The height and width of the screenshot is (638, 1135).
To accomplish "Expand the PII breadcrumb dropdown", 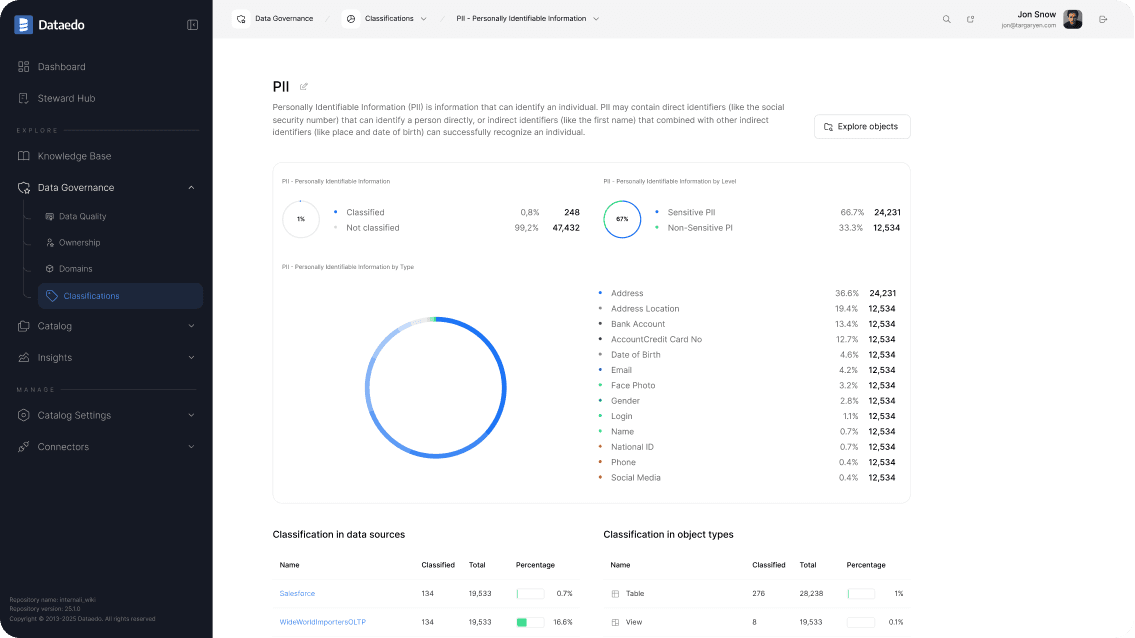I will (x=596, y=18).
